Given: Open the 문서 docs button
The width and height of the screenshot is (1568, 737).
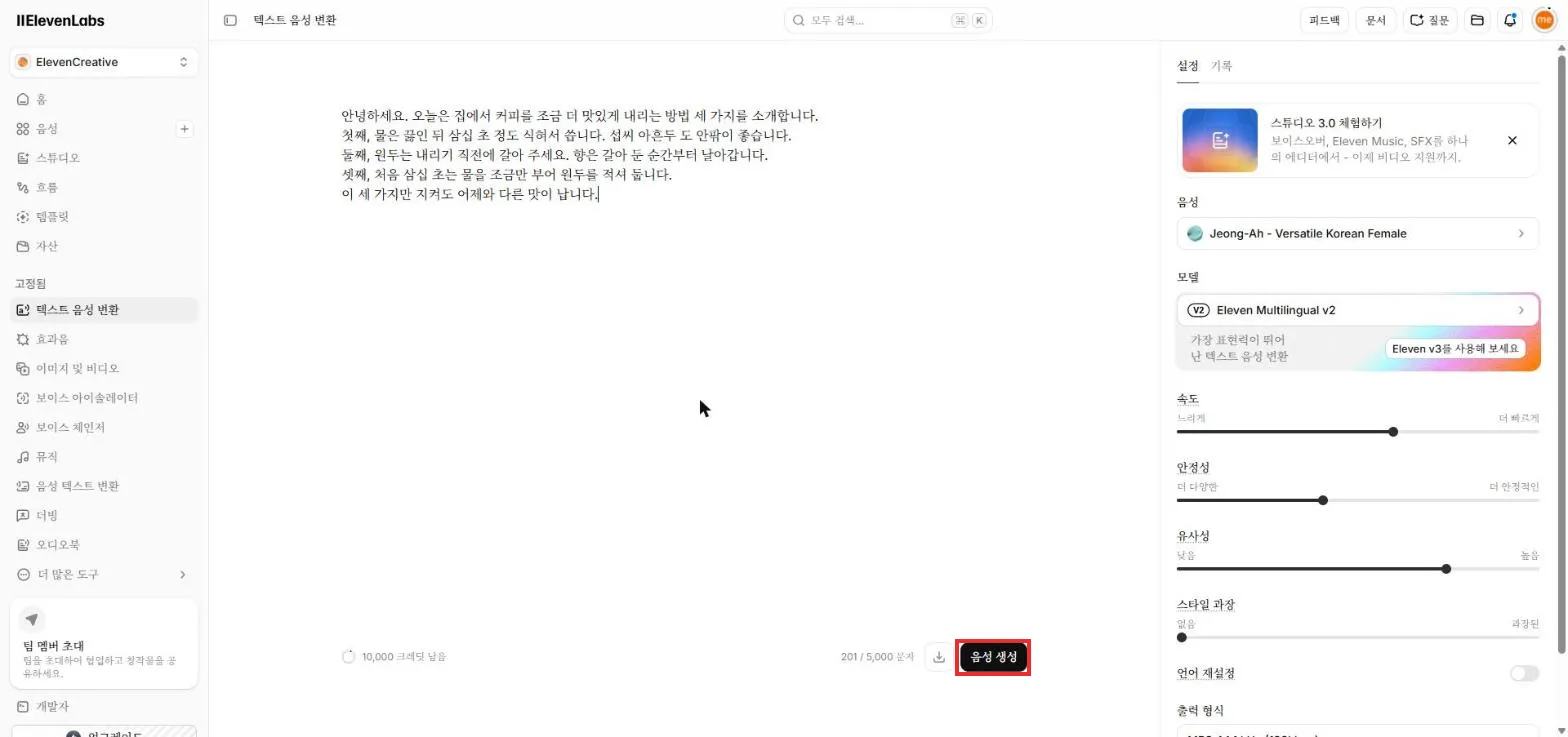Looking at the screenshot, I should [x=1376, y=20].
